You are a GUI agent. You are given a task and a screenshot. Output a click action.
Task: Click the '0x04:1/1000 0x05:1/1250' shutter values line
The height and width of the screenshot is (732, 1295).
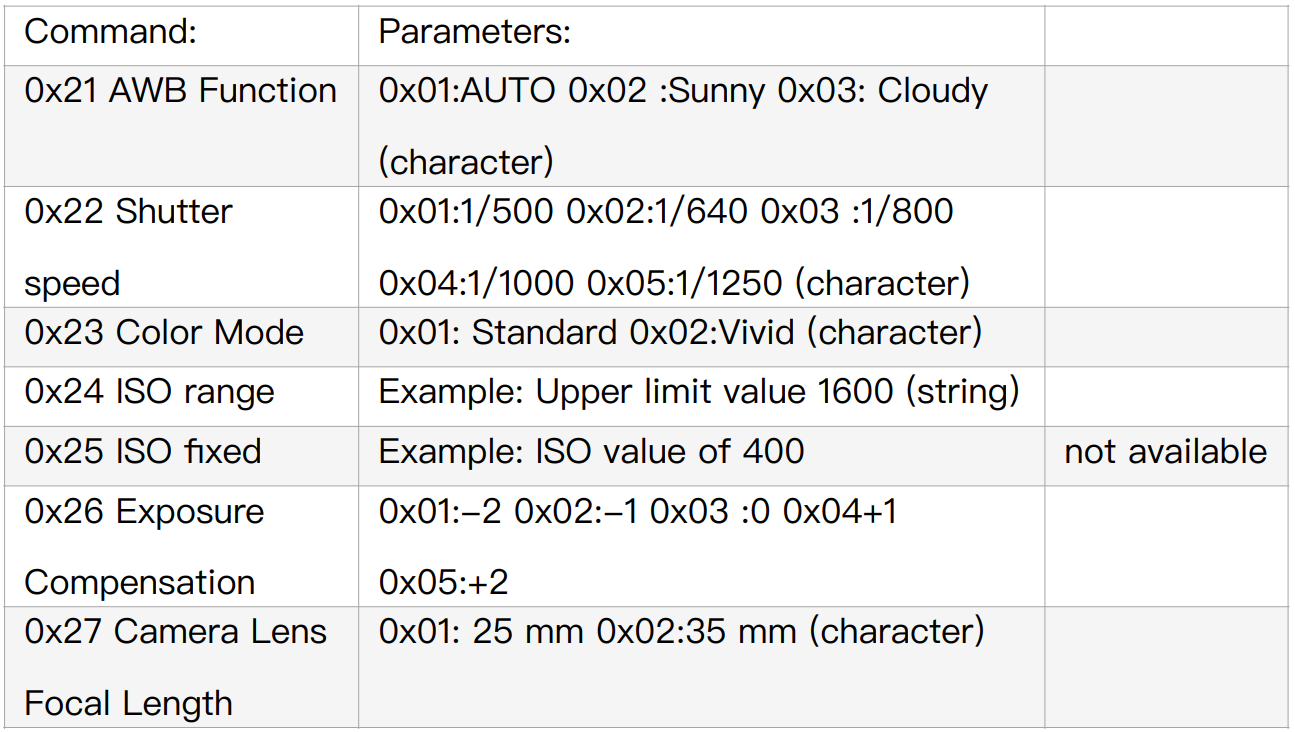pos(674,284)
